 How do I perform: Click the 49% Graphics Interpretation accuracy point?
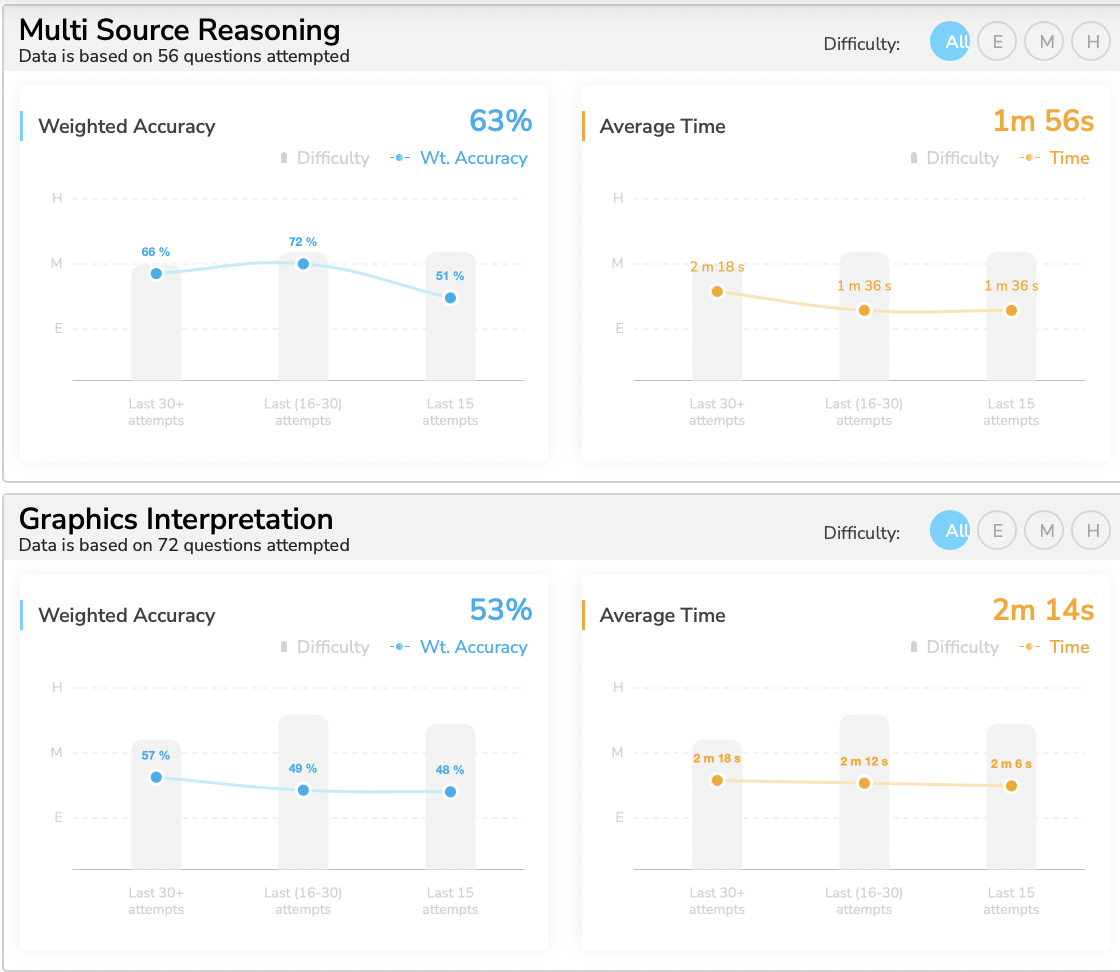point(303,790)
